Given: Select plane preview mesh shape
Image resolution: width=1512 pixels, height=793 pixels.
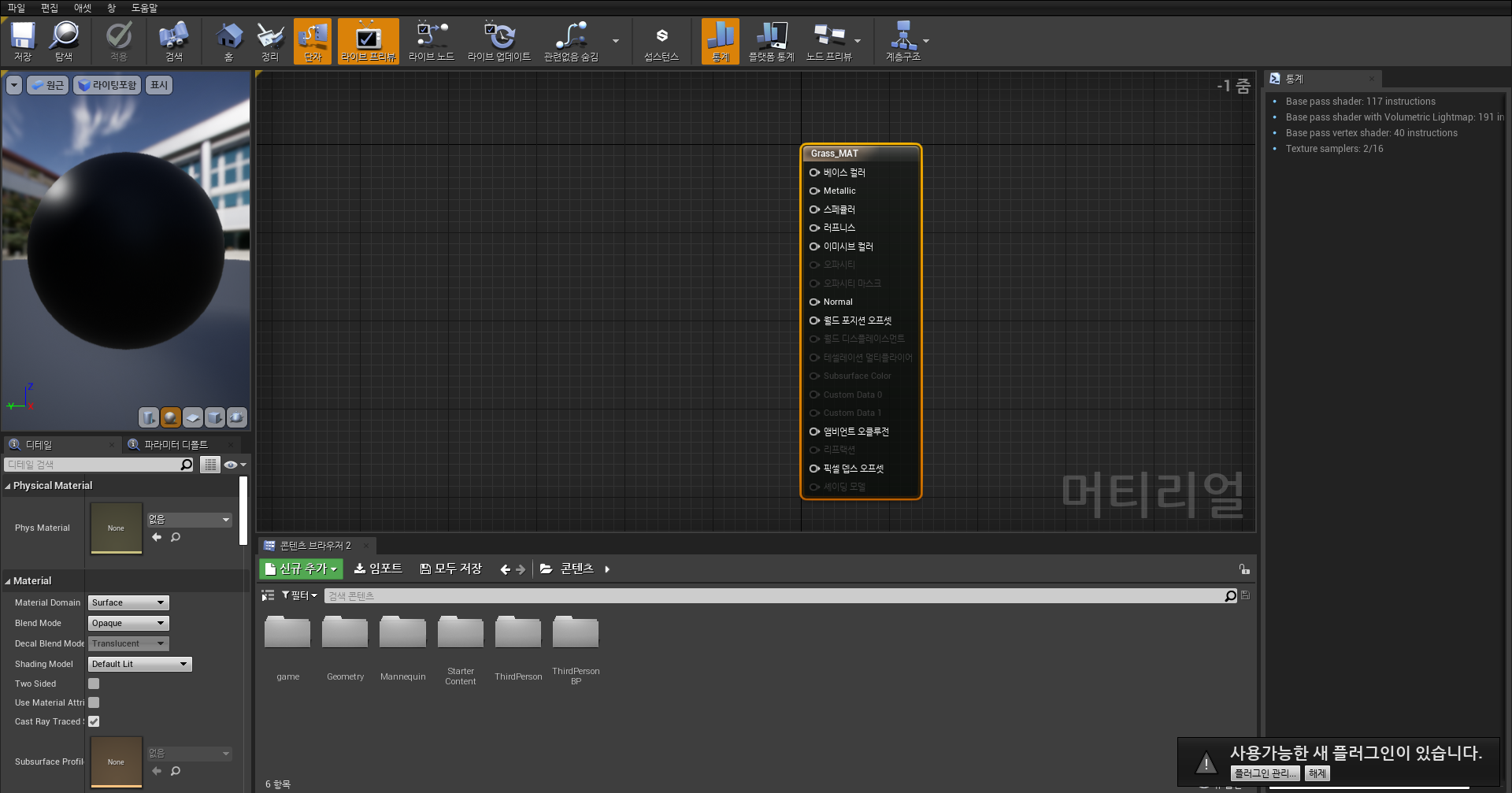Looking at the screenshot, I should (192, 417).
